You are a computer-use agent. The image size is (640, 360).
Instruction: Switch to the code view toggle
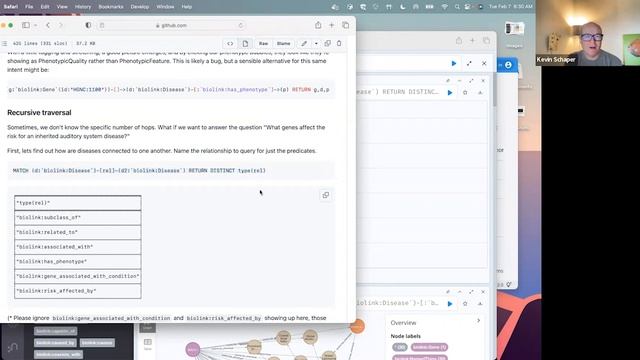point(230,43)
